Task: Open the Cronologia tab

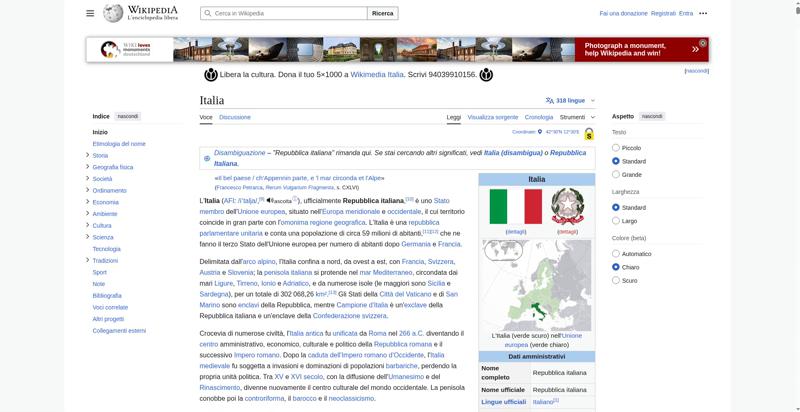Action: pyautogui.click(x=539, y=117)
